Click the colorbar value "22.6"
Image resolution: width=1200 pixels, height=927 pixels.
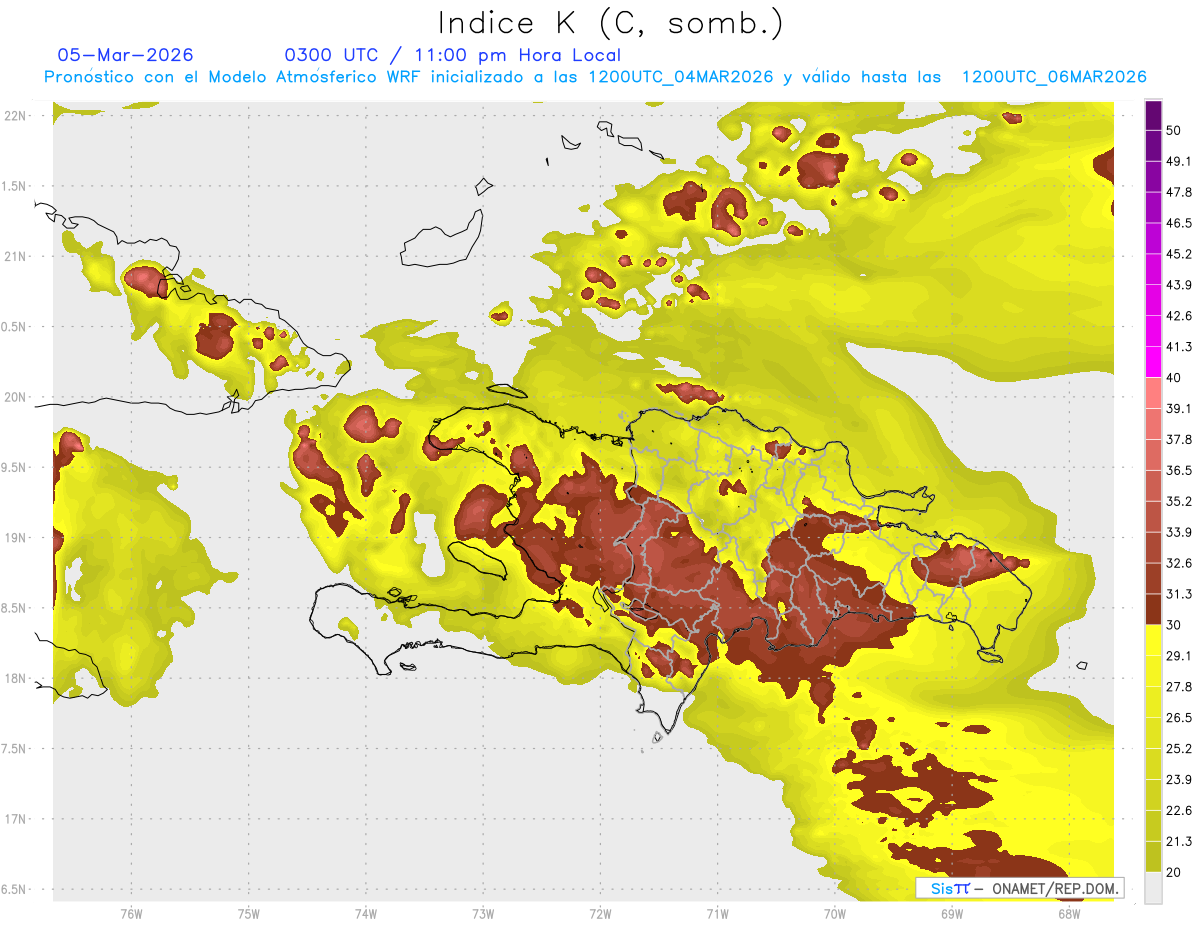tap(1179, 811)
